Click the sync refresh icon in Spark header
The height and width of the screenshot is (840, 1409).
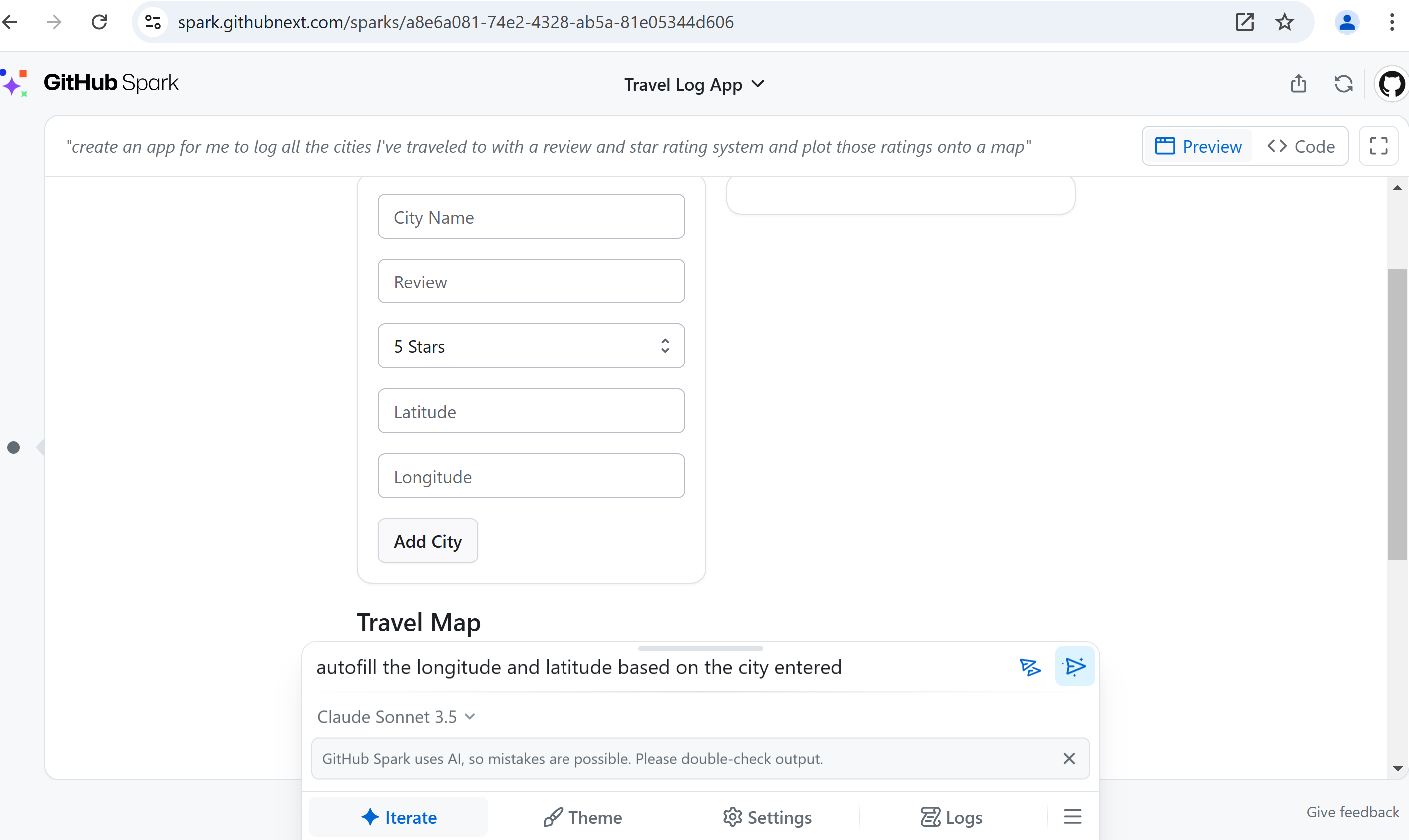[x=1343, y=84]
